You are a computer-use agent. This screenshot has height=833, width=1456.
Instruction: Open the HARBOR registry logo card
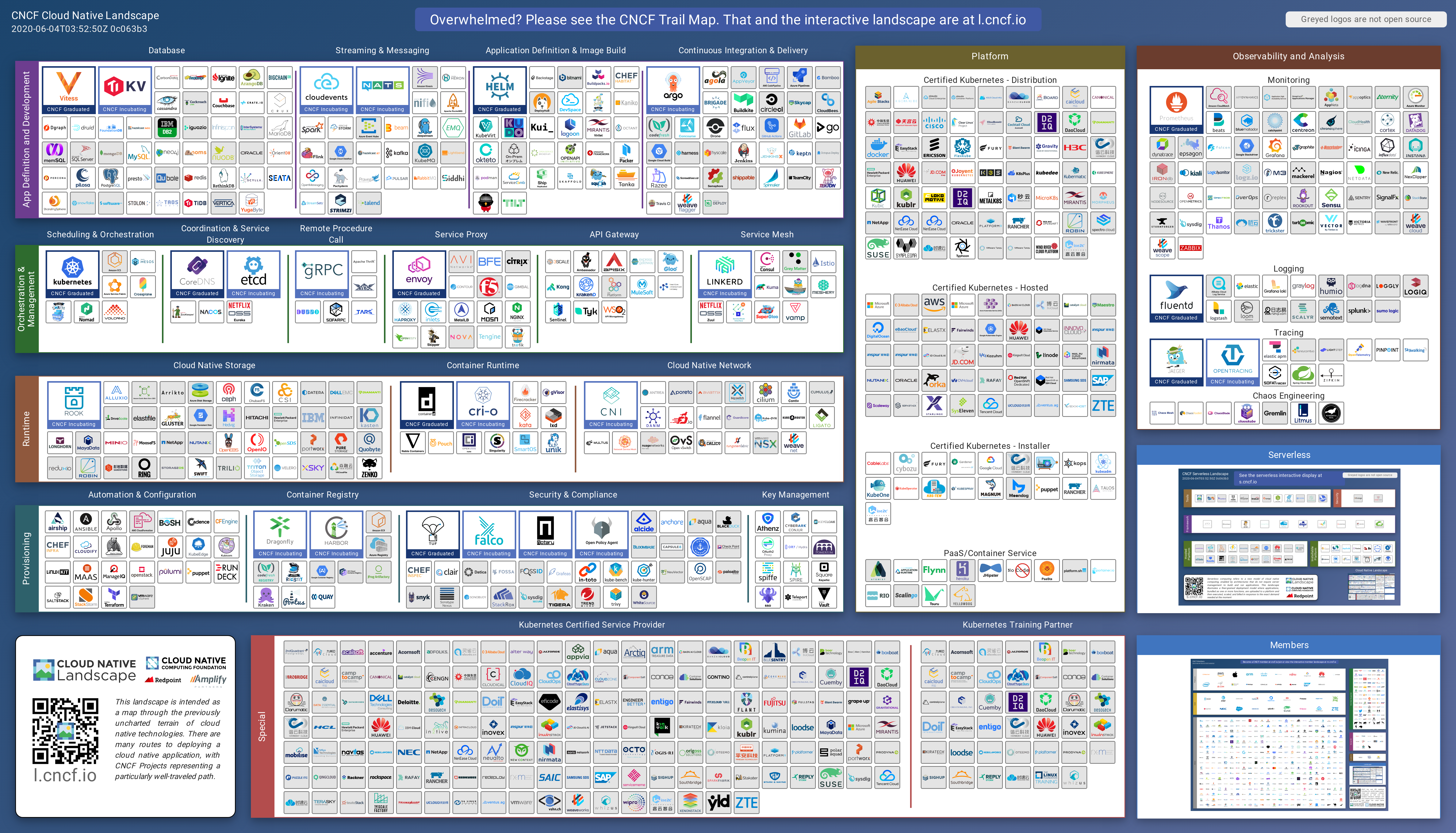click(x=336, y=534)
